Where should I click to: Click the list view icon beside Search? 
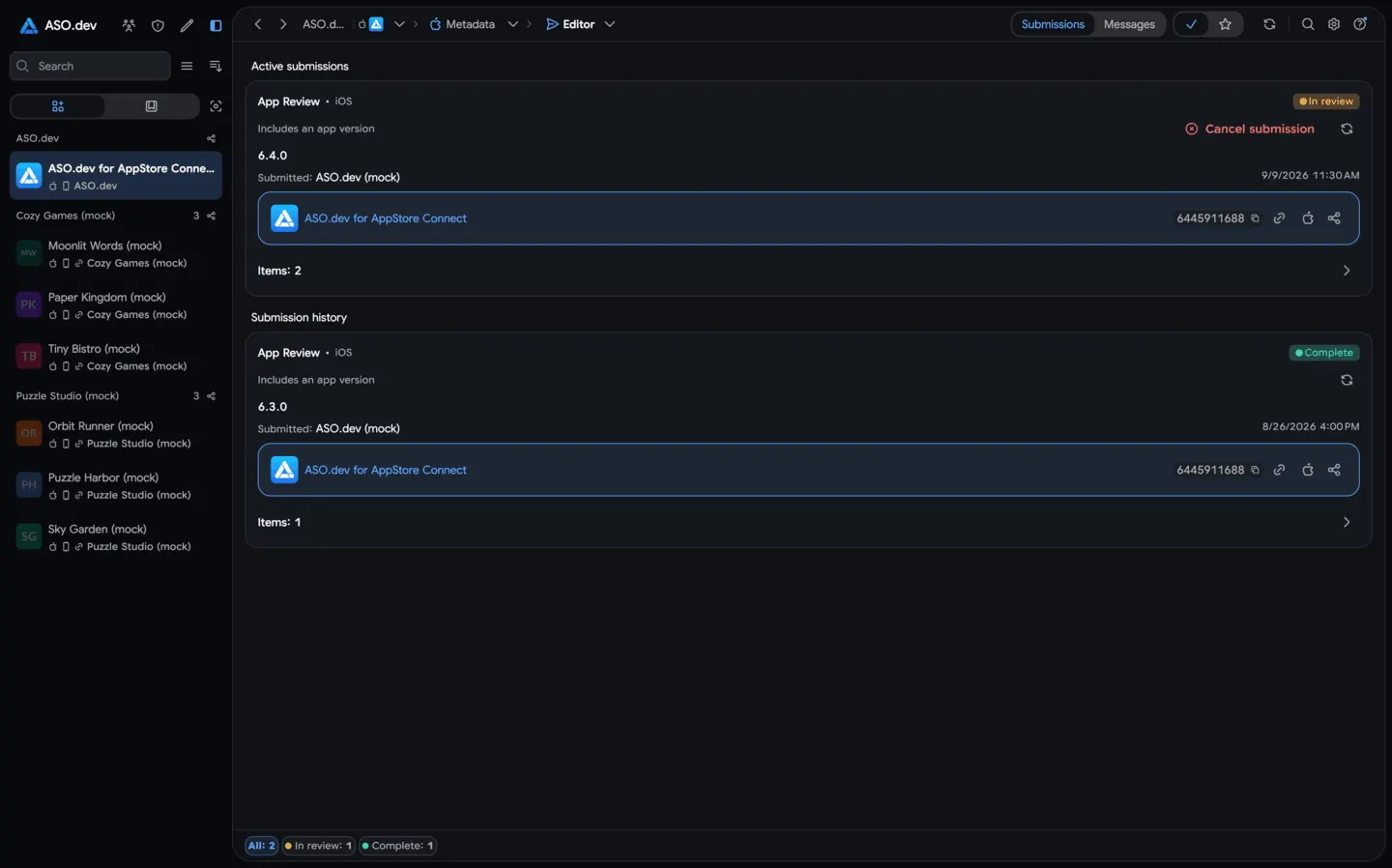pyautogui.click(x=187, y=66)
